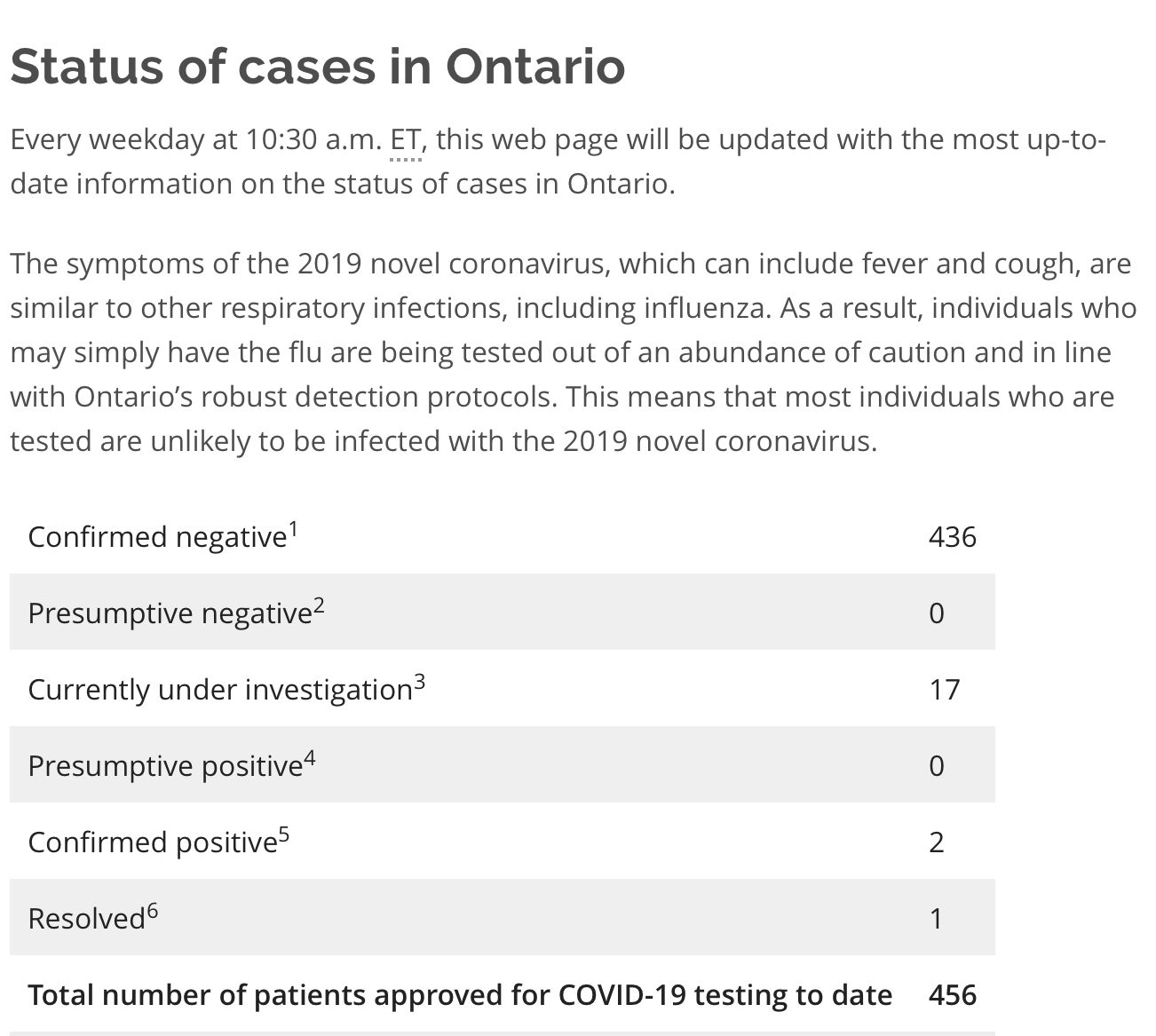Open footnote 1 beside Confirmed negative
Screen dimensions: 1156x1036
pyautogui.click(x=293, y=530)
